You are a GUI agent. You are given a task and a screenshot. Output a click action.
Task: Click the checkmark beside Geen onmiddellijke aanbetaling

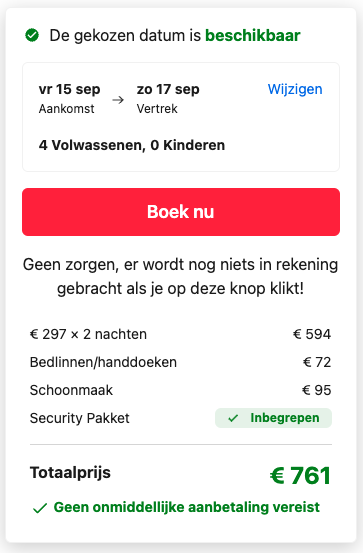point(40,508)
